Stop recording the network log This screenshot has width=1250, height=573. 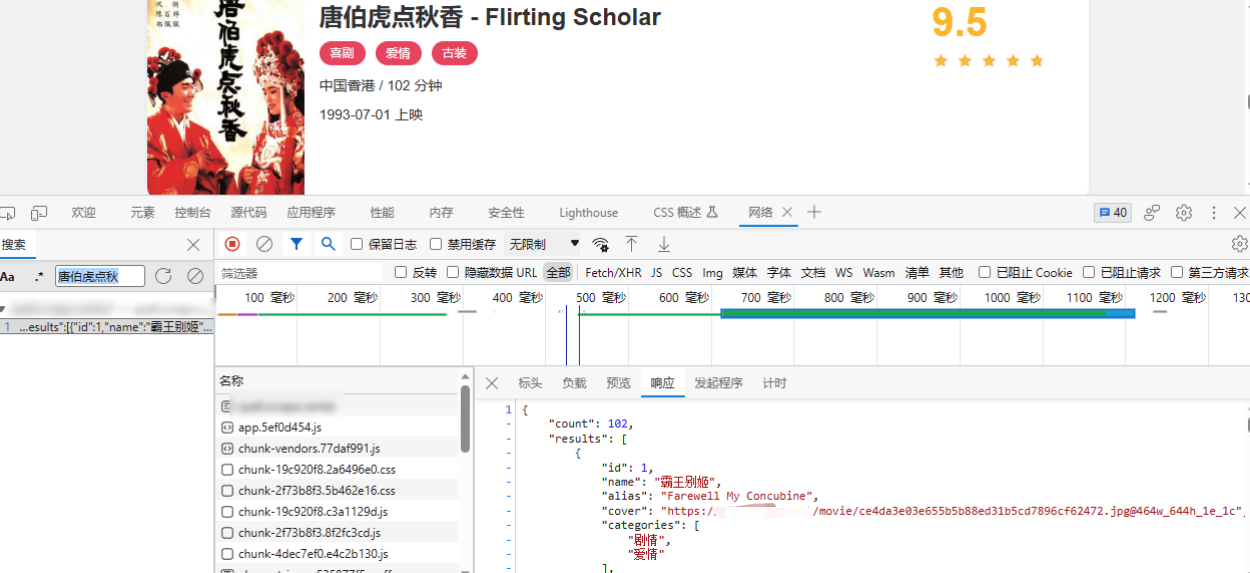tap(232, 244)
